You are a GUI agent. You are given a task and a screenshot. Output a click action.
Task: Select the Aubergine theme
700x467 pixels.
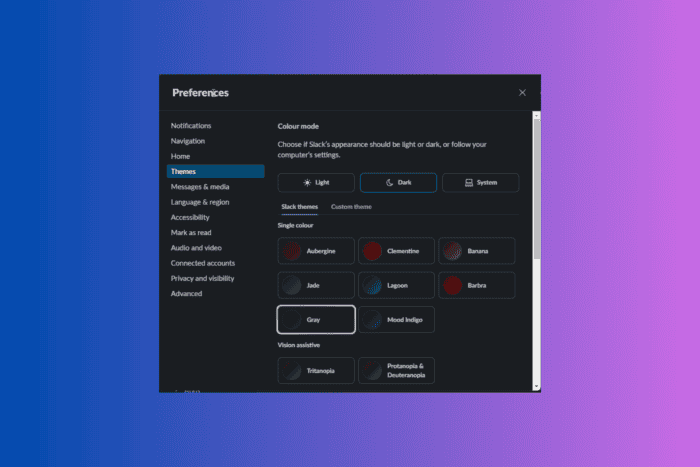click(x=316, y=251)
